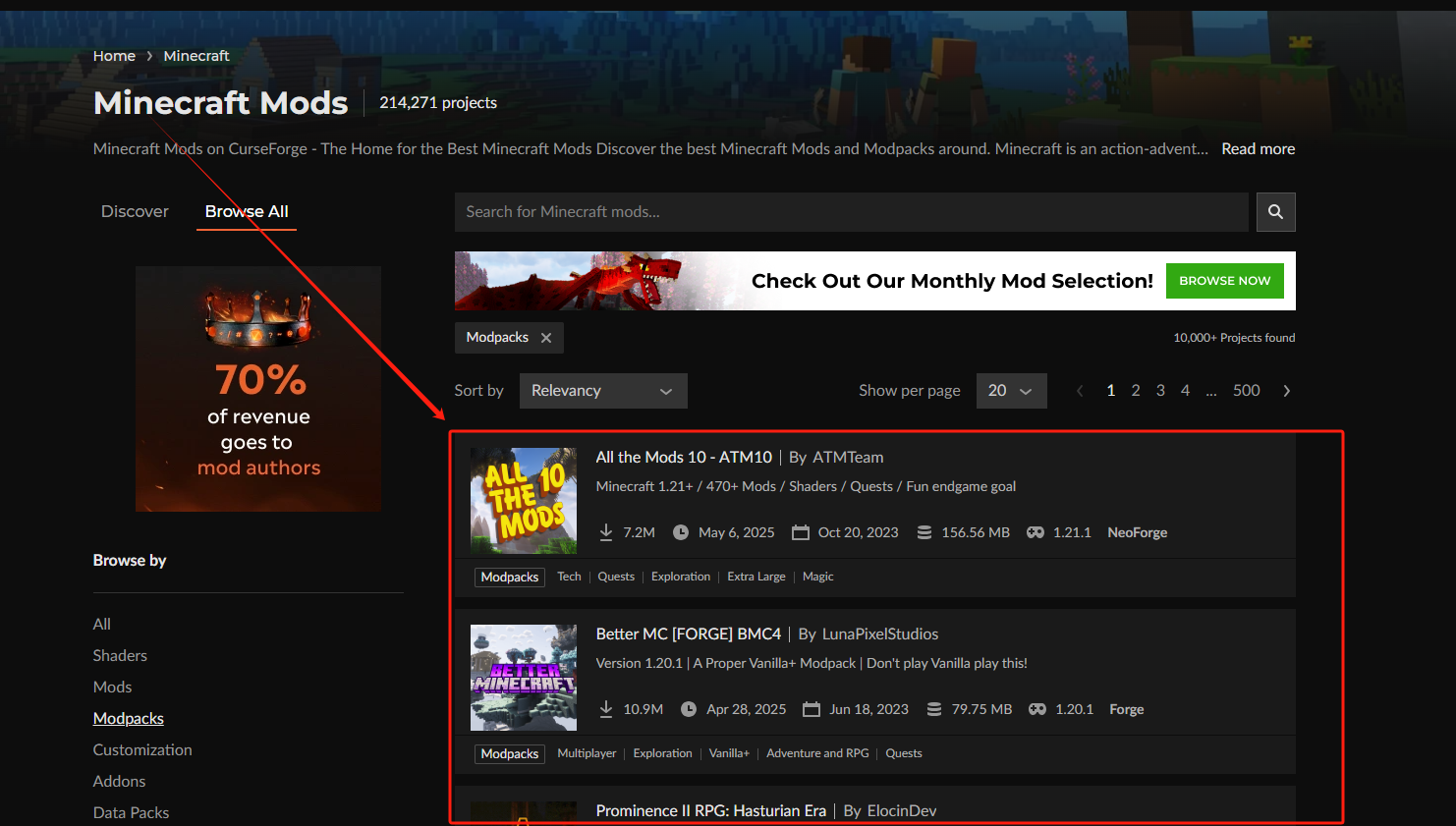Viewport: 1456px width, 826px height.
Task: Click game version controller icon for Better MC
Action: (1037, 709)
